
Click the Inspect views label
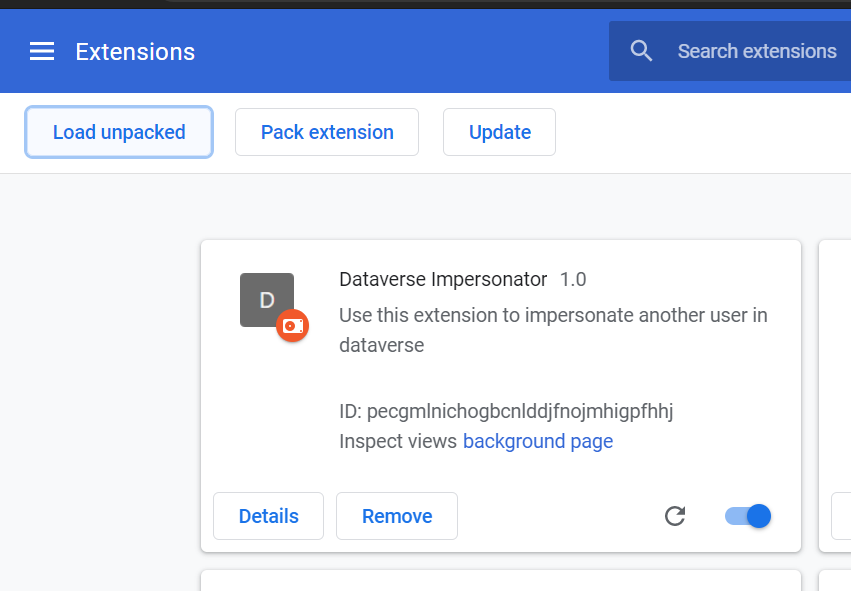pyautogui.click(x=398, y=441)
